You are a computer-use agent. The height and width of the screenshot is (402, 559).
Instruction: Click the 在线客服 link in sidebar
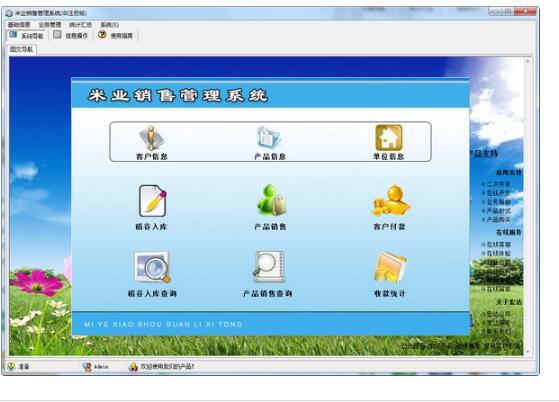pos(498,244)
